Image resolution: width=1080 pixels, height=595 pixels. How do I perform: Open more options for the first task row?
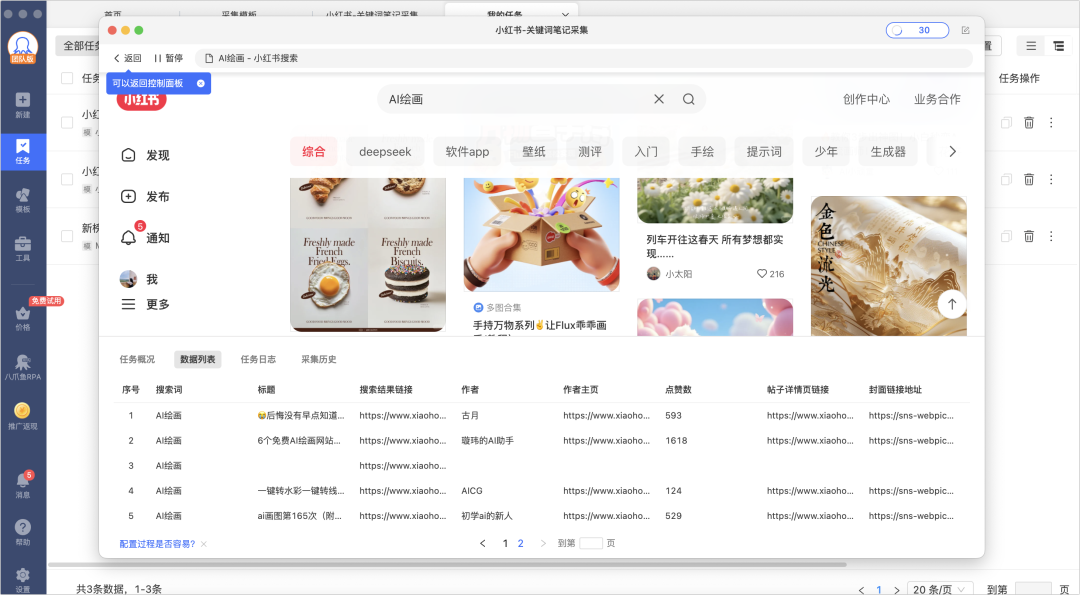pyautogui.click(x=1051, y=123)
